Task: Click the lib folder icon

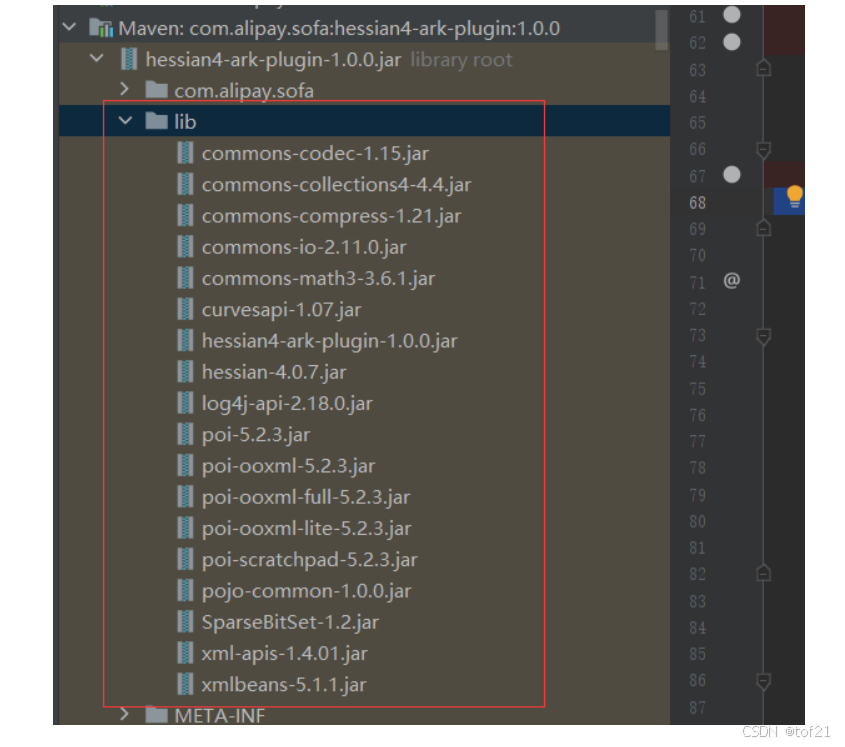Action: tap(156, 121)
